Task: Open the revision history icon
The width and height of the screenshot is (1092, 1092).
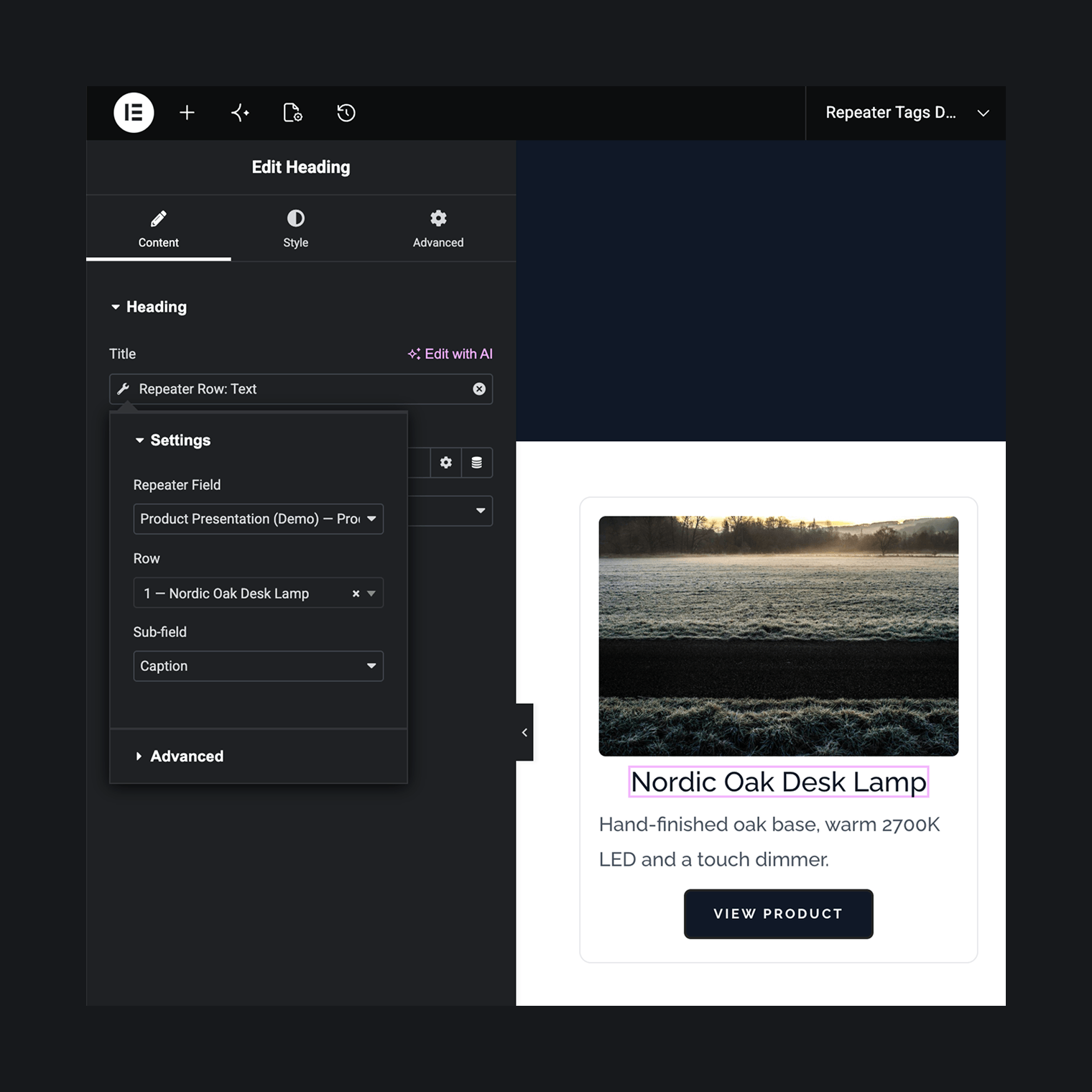Action: click(346, 113)
